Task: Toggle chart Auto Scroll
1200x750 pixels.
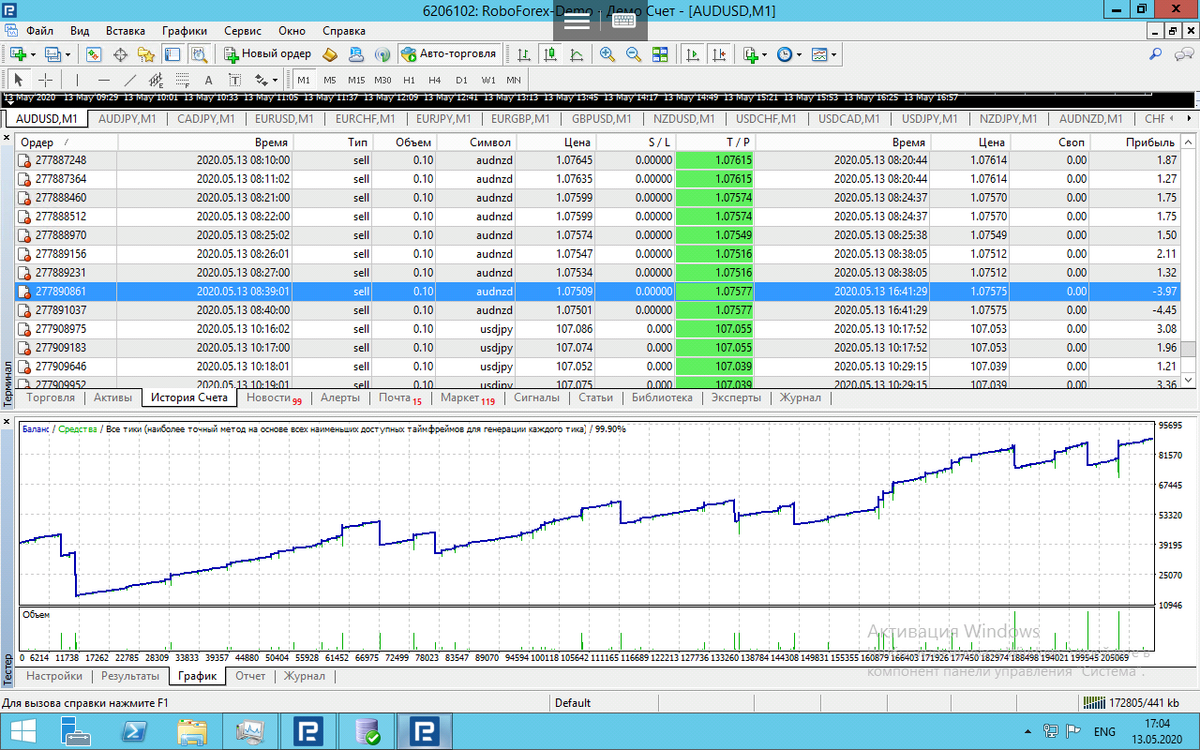Action: click(x=692, y=54)
